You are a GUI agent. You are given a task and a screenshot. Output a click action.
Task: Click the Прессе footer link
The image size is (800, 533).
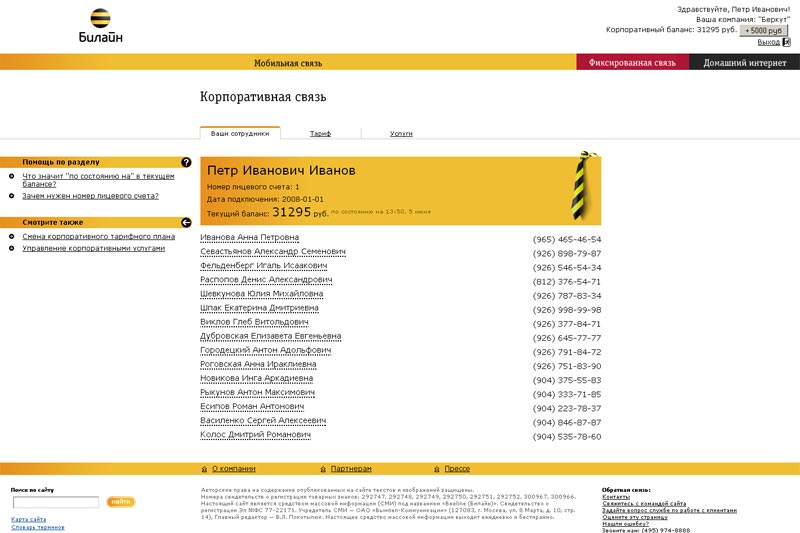pos(457,469)
